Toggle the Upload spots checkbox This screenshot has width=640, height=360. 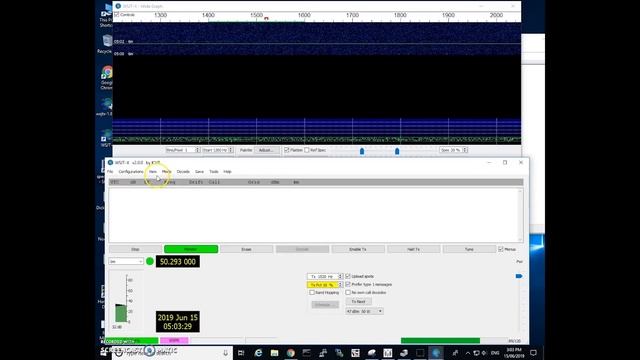coord(348,276)
